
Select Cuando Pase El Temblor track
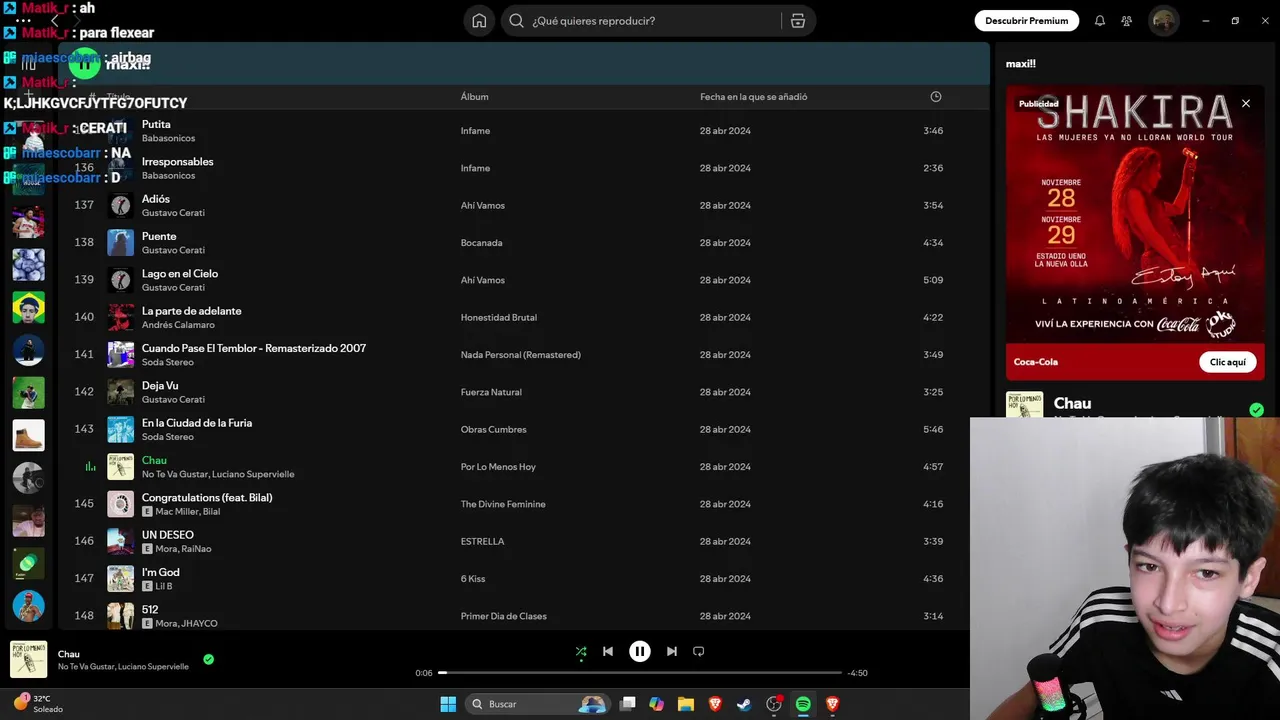pos(254,348)
